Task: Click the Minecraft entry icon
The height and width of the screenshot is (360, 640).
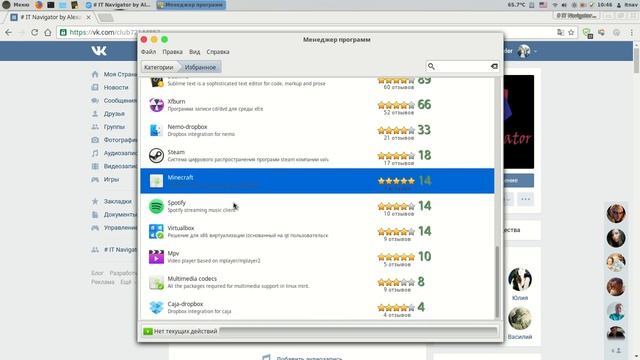Action: (x=156, y=181)
